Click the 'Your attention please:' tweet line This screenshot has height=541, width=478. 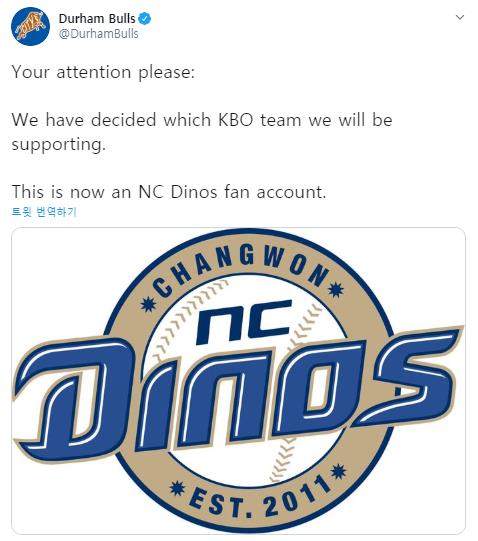(103, 72)
